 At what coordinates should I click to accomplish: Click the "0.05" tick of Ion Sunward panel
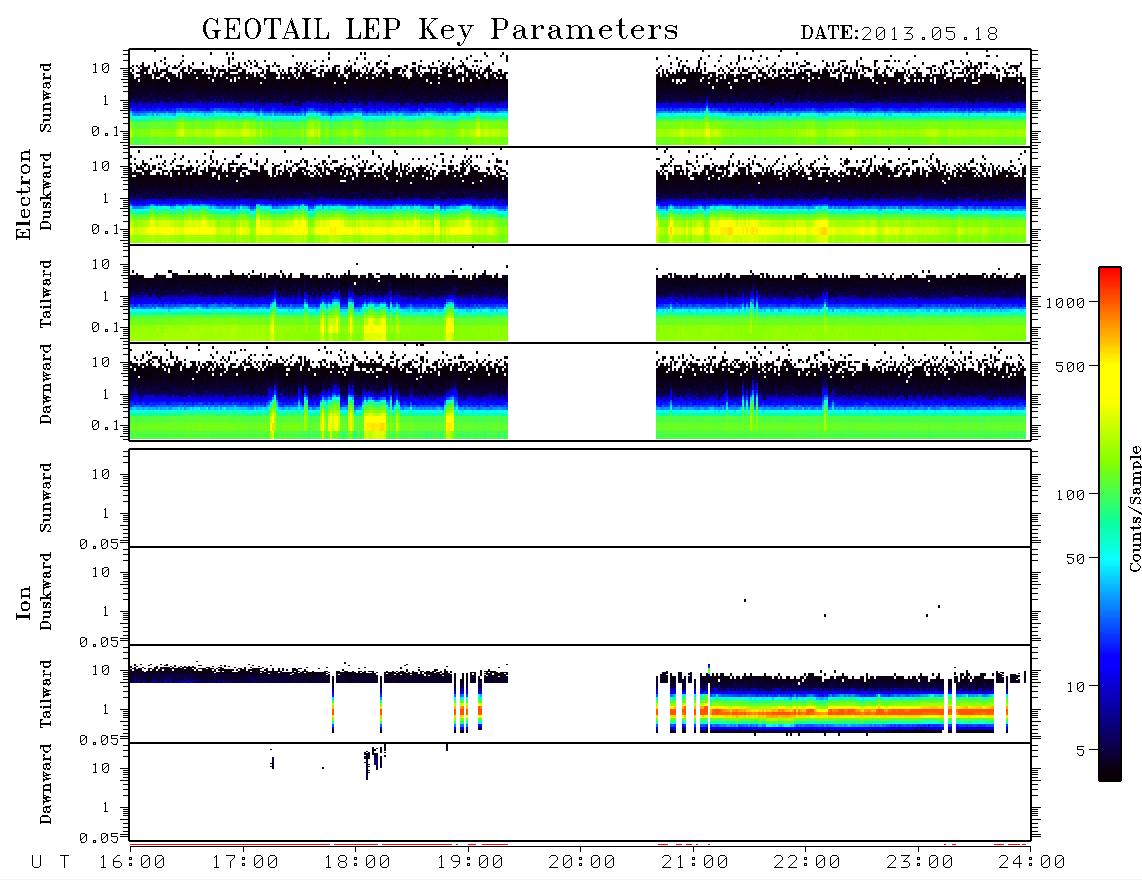click(98, 544)
